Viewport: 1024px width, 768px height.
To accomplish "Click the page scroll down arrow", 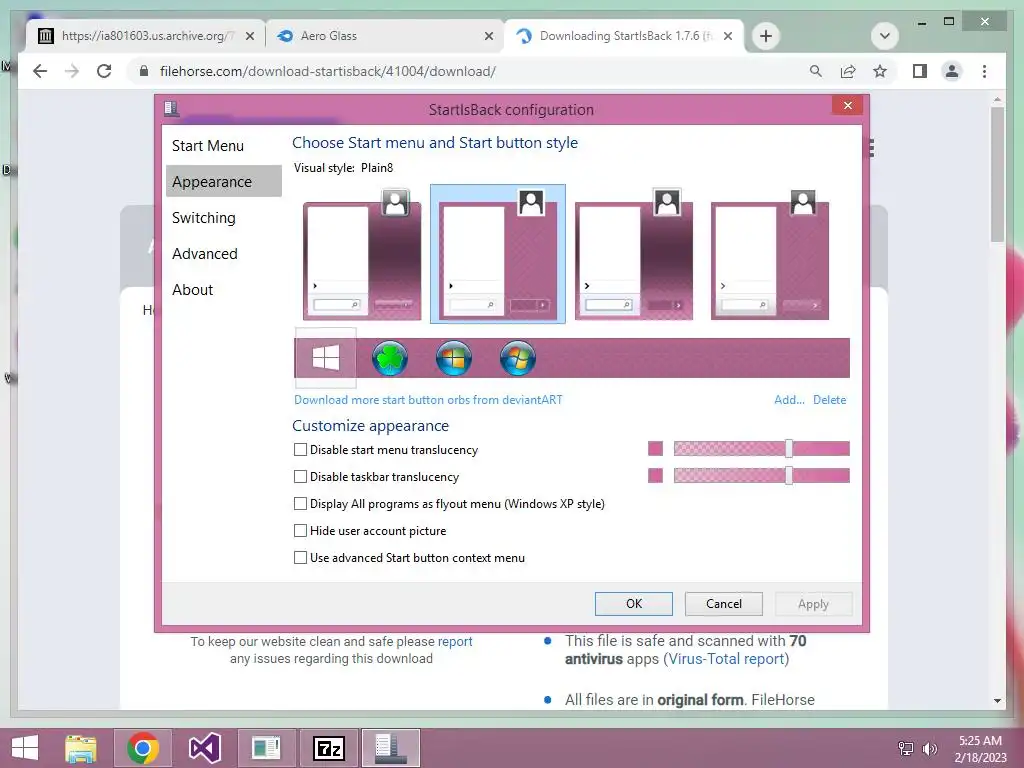I will coord(997,701).
